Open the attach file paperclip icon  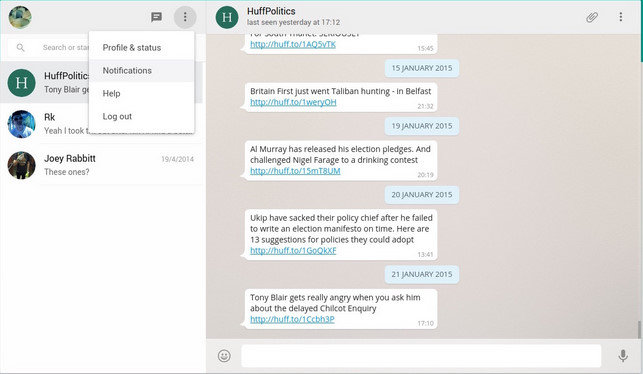pos(592,17)
